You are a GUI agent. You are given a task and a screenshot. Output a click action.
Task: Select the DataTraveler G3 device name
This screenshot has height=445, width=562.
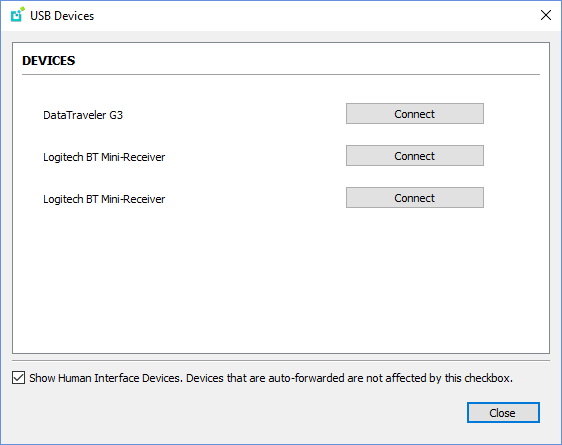click(x=83, y=115)
